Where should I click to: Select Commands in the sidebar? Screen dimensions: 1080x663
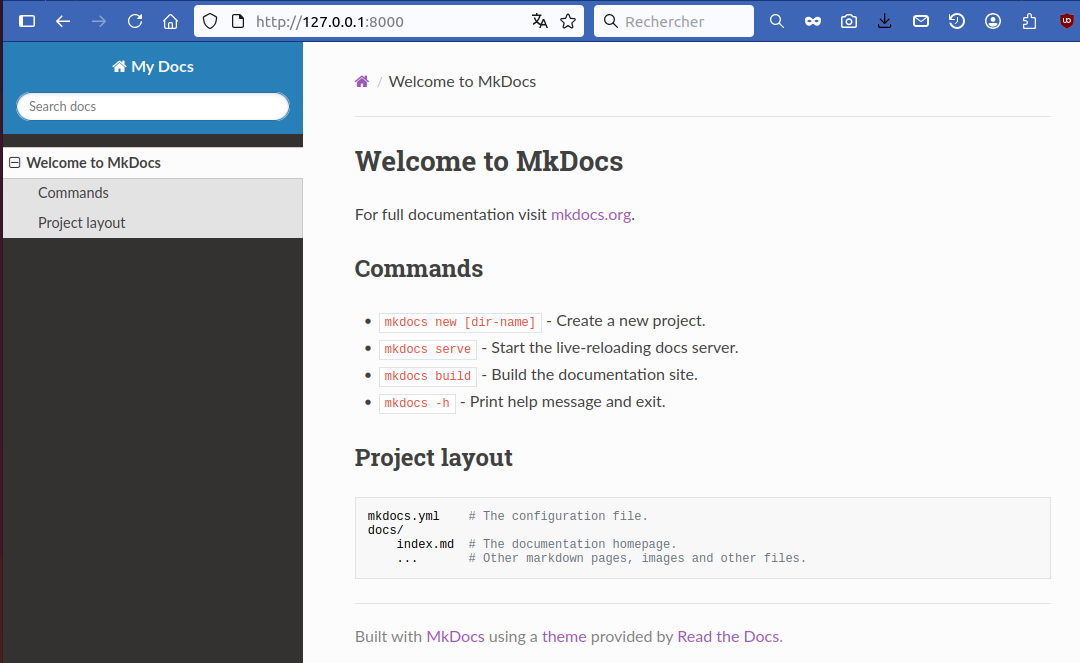click(x=73, y=193)
